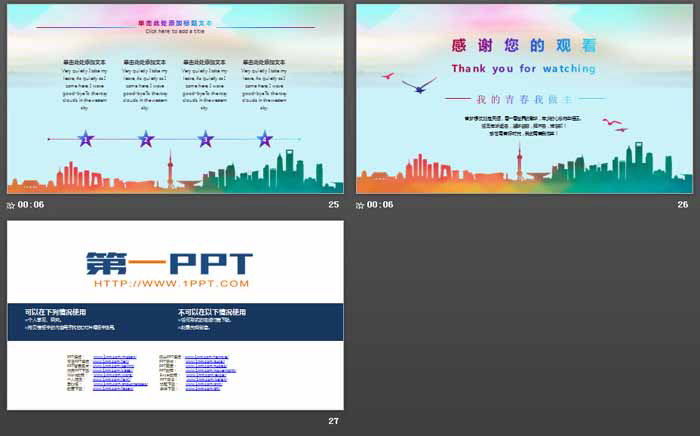Click the 00:06 timing under slide 25
700x436 pixels.
tap(32, 205)
